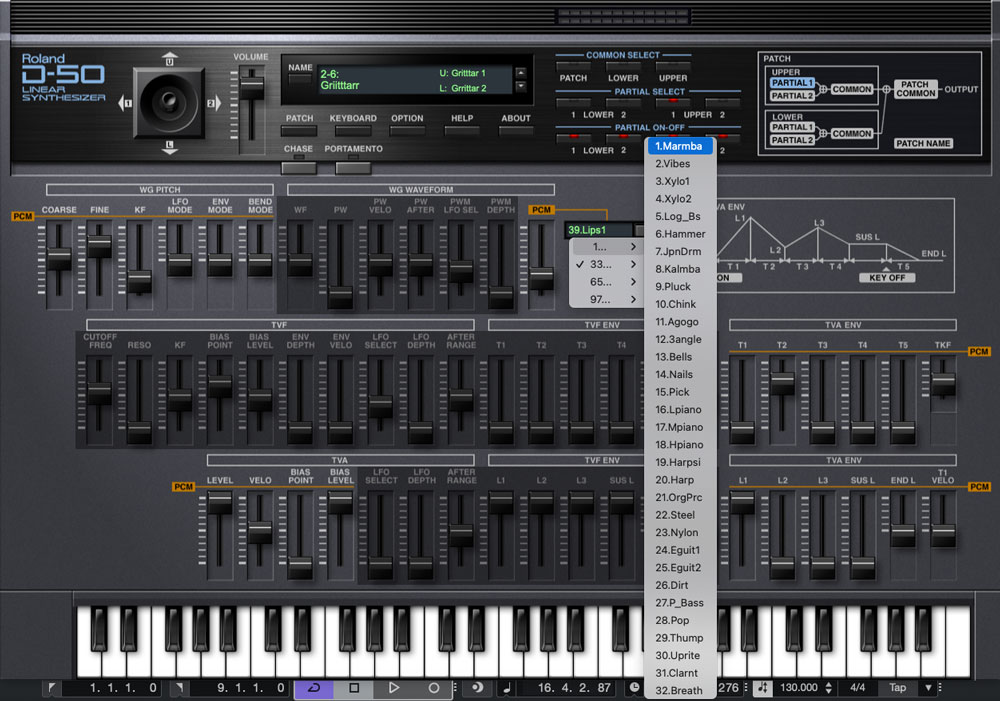This screenshot has width=1000, height=701.
Task: Toggle the metronome click icon beside tempo
Action: pos(763,688)
